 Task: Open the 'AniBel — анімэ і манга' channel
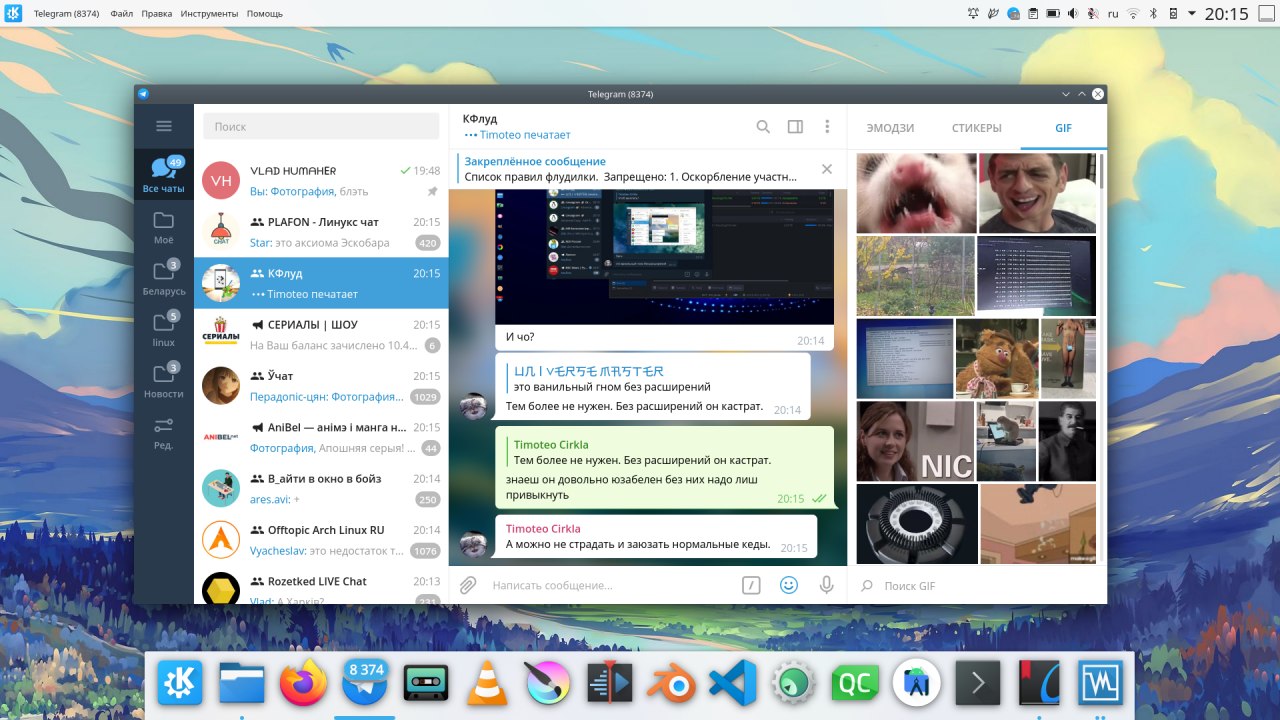pyautogui.click(x=321, y=438)
